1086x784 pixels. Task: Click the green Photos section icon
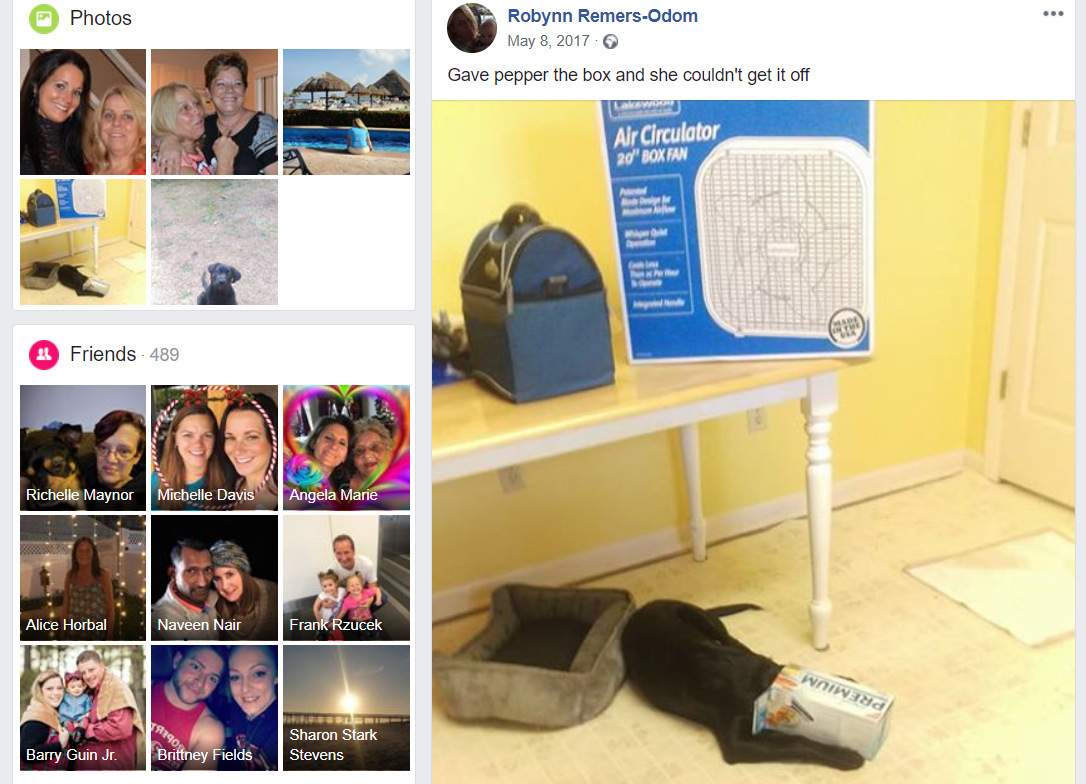click(x=44, y=19)
